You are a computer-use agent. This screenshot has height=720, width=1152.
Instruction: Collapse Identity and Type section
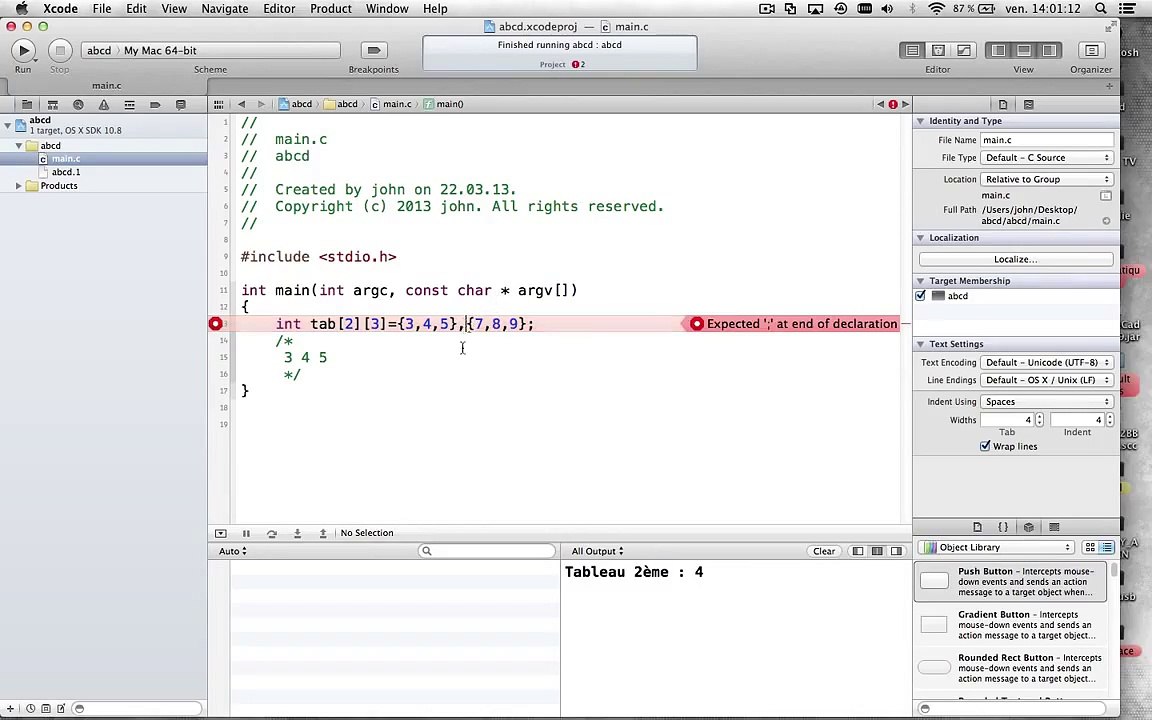[920, 121]
